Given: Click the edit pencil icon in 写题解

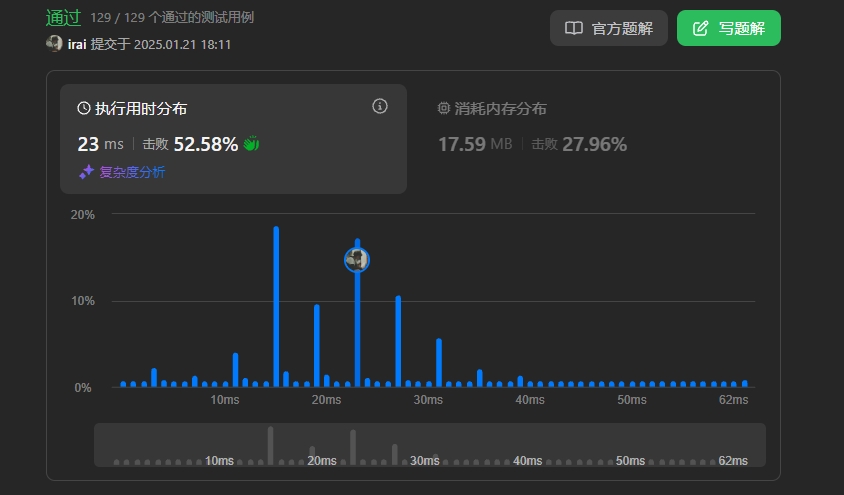Looking at the screenshot, I should [700, 28].
